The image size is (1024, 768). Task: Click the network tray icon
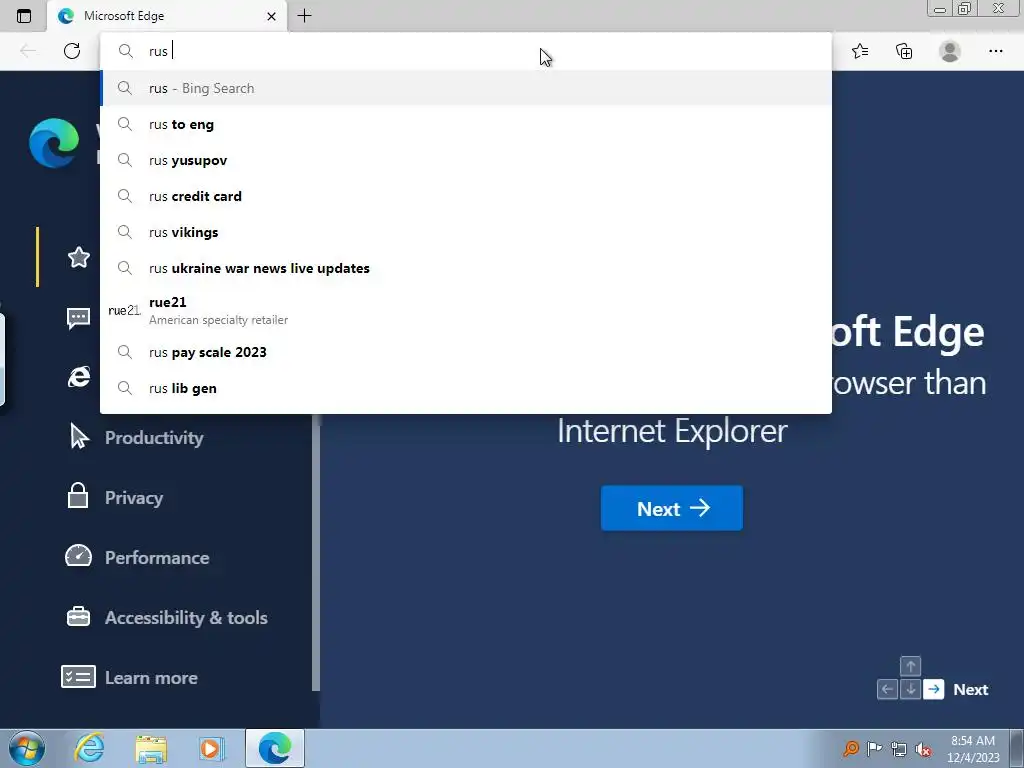(899, 749)
